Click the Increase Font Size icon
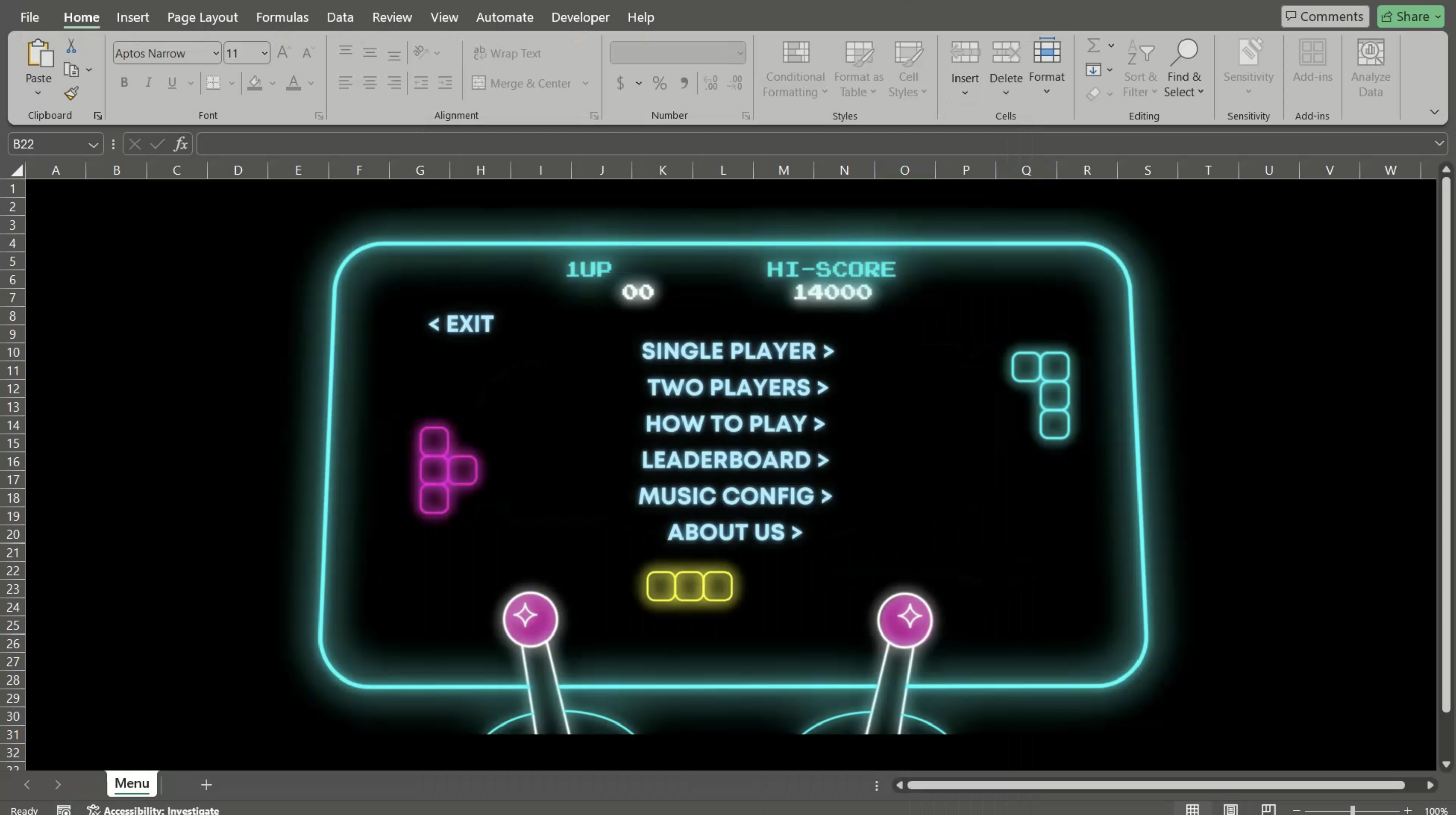The image size is (1456, 815). point(283,53)
